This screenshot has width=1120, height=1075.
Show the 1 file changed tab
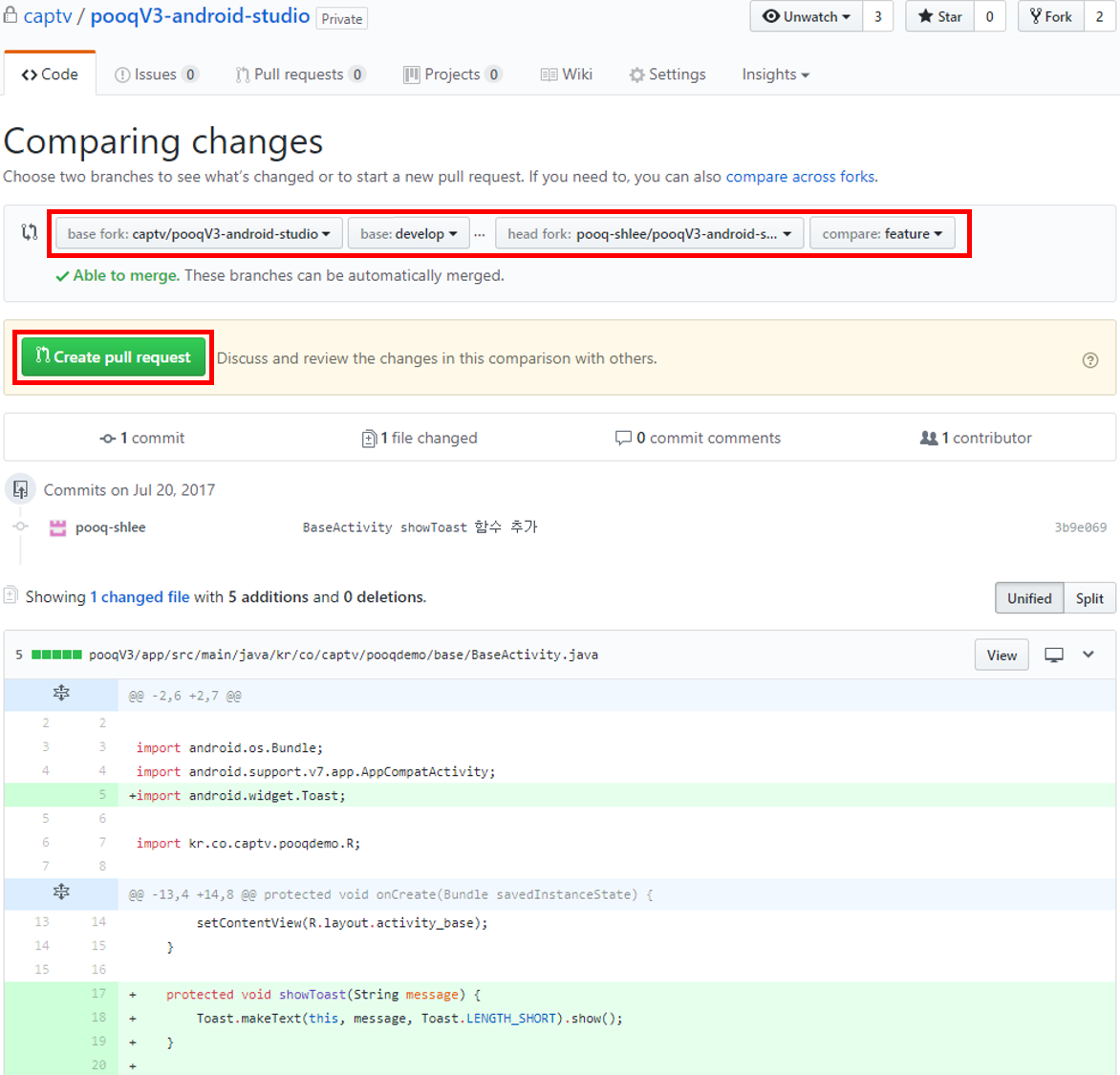pos(420,438)
